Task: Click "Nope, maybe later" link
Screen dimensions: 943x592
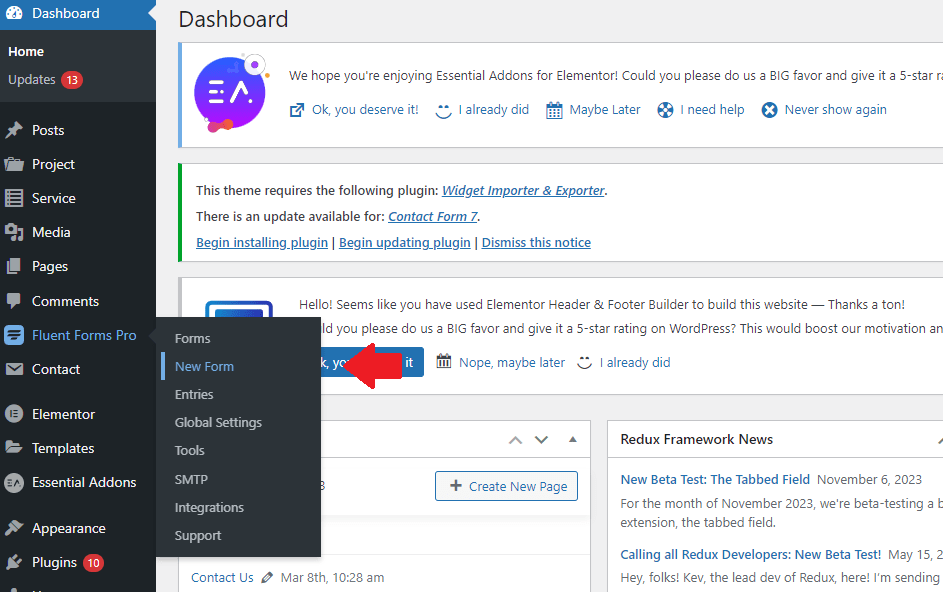Action: pos(512,362)
